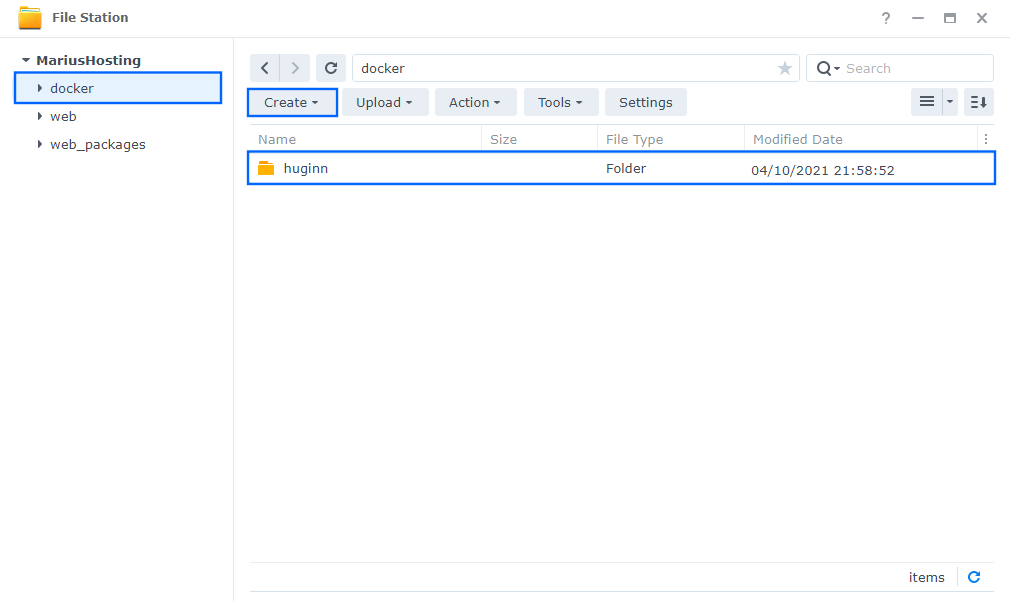This screenshot has height=601, width=1010.
Task: Reload the folder via toolbar refresh icon
Action: click(x=331, y=68)
